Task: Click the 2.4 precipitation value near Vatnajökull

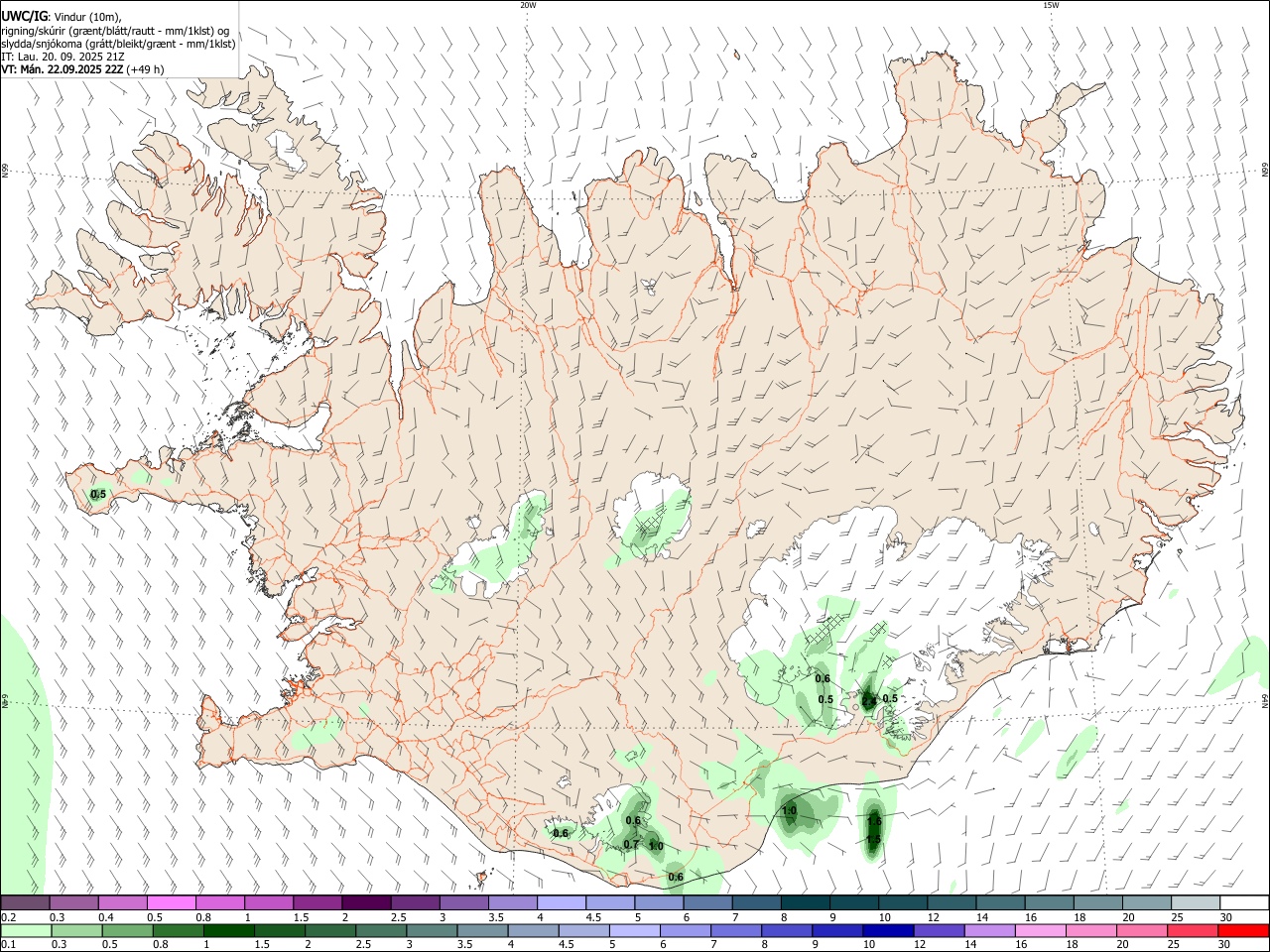Action: (x=869, y=700)
